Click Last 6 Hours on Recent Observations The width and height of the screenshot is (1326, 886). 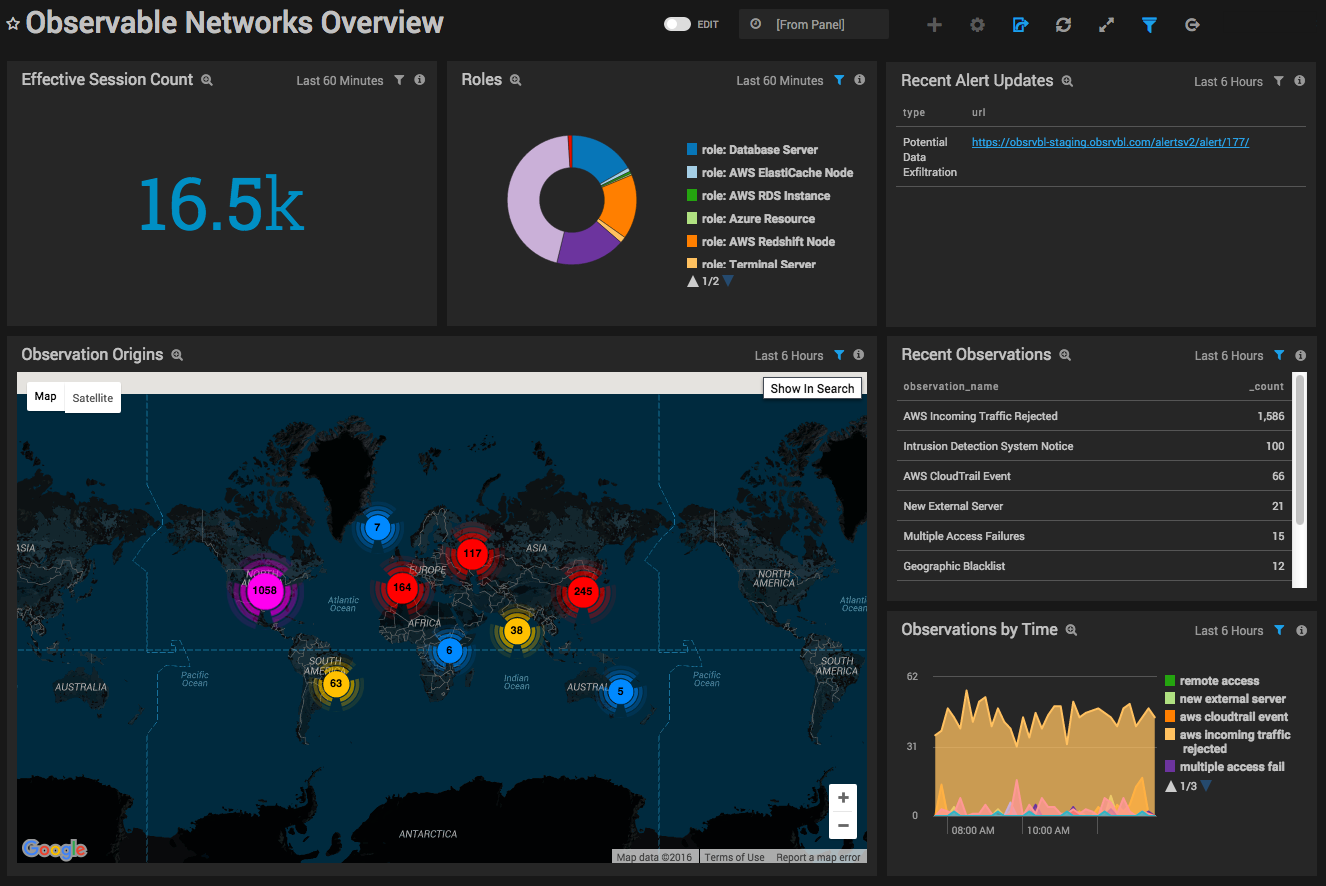click(1228, 355)
